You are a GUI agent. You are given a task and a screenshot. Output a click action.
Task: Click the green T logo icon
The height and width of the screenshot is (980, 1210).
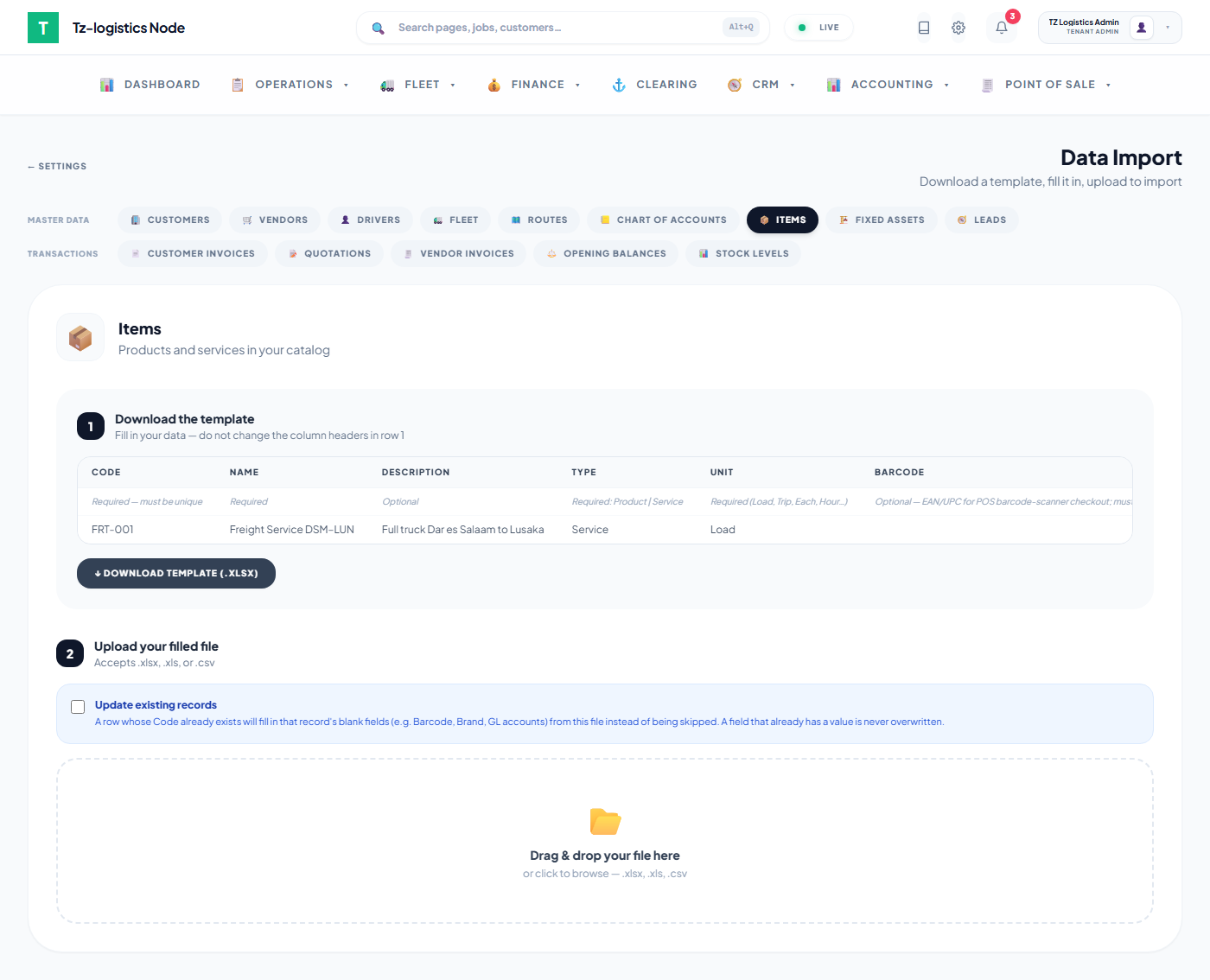(x=43, y=28)
